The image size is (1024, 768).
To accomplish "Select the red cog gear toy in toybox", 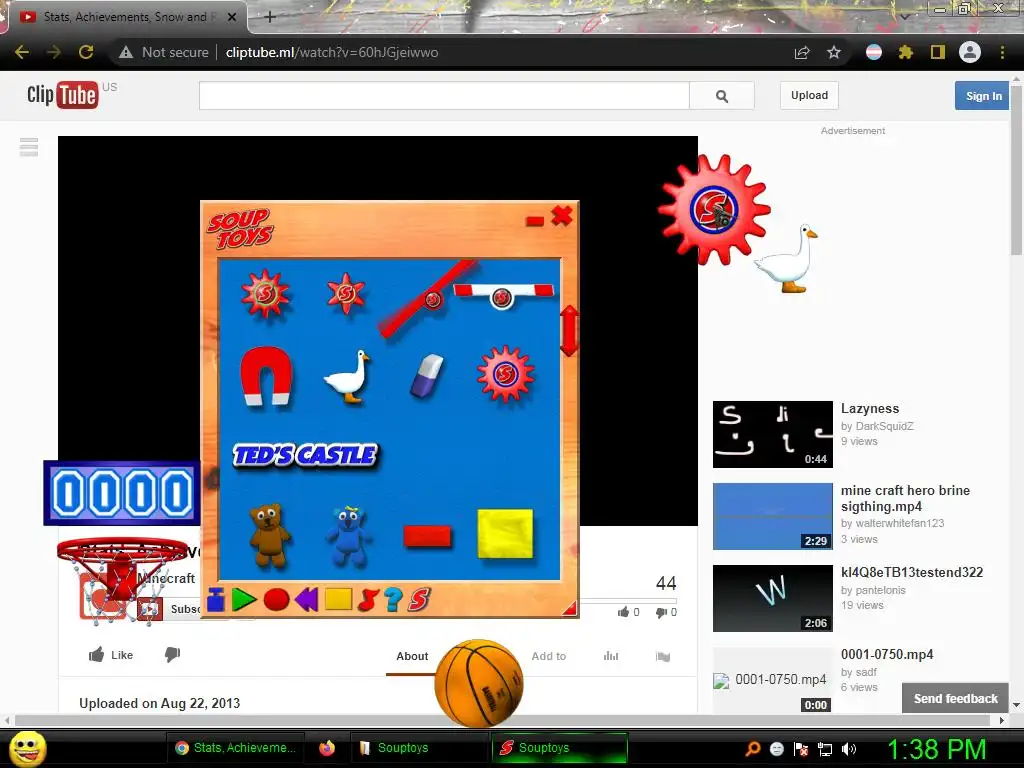I will [x=505, y=374].
